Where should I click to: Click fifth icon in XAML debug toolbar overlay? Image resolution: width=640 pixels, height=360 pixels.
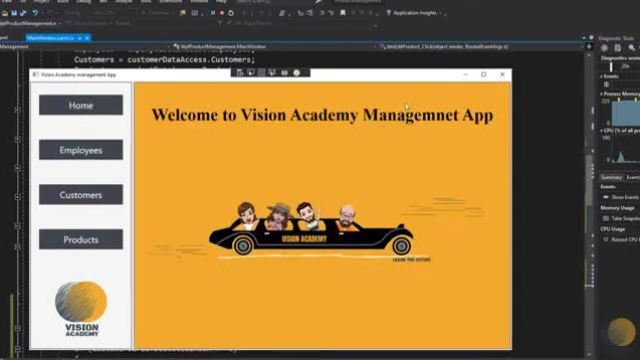284,73
